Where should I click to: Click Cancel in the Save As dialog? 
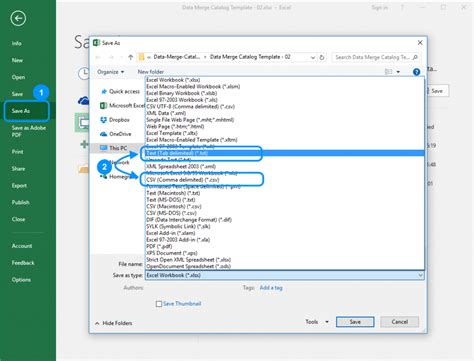point(399,322)
